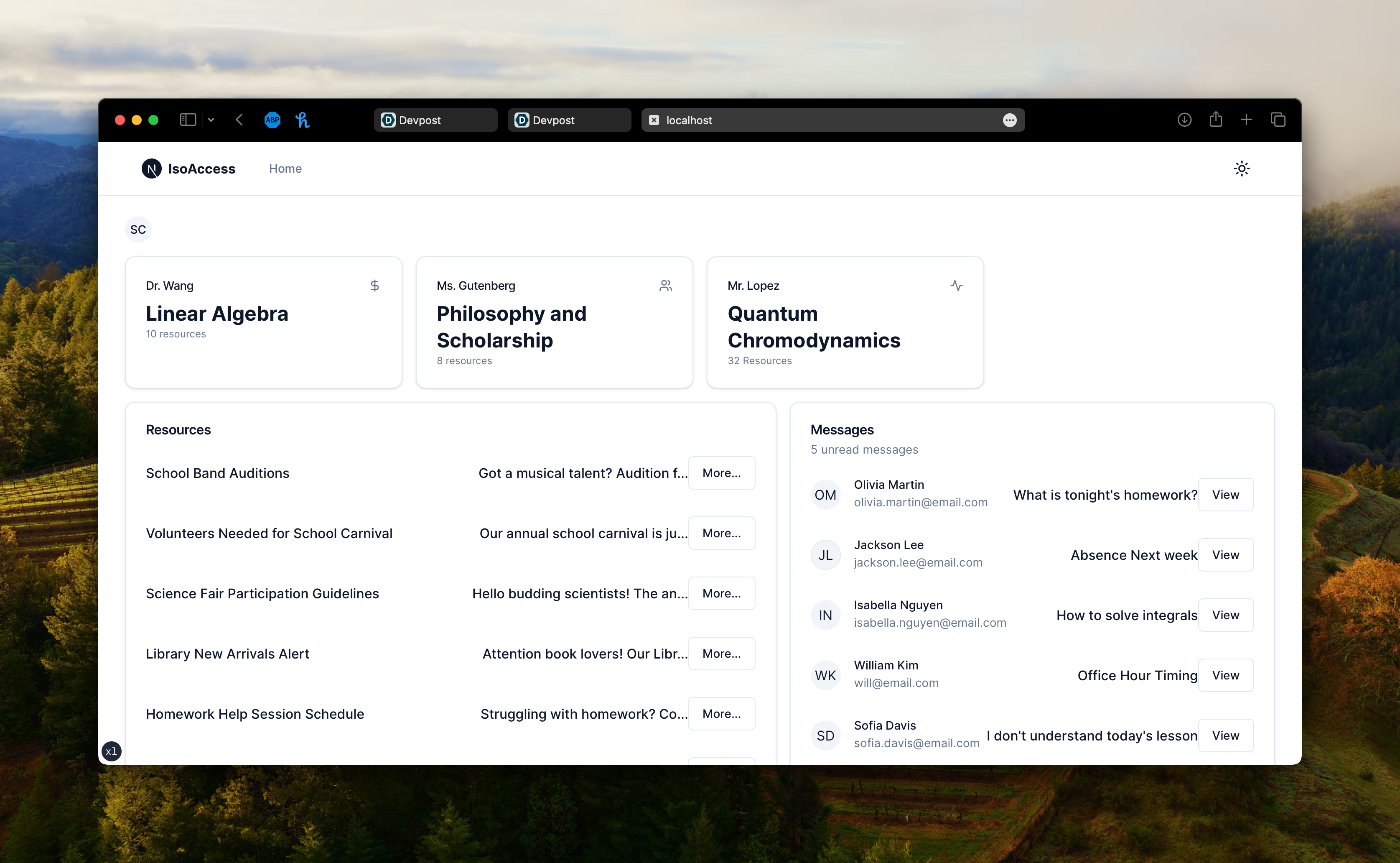The image size is (1400, 863).
Task: Close the localhost tab with x icon
Action: tap(654, 120)
